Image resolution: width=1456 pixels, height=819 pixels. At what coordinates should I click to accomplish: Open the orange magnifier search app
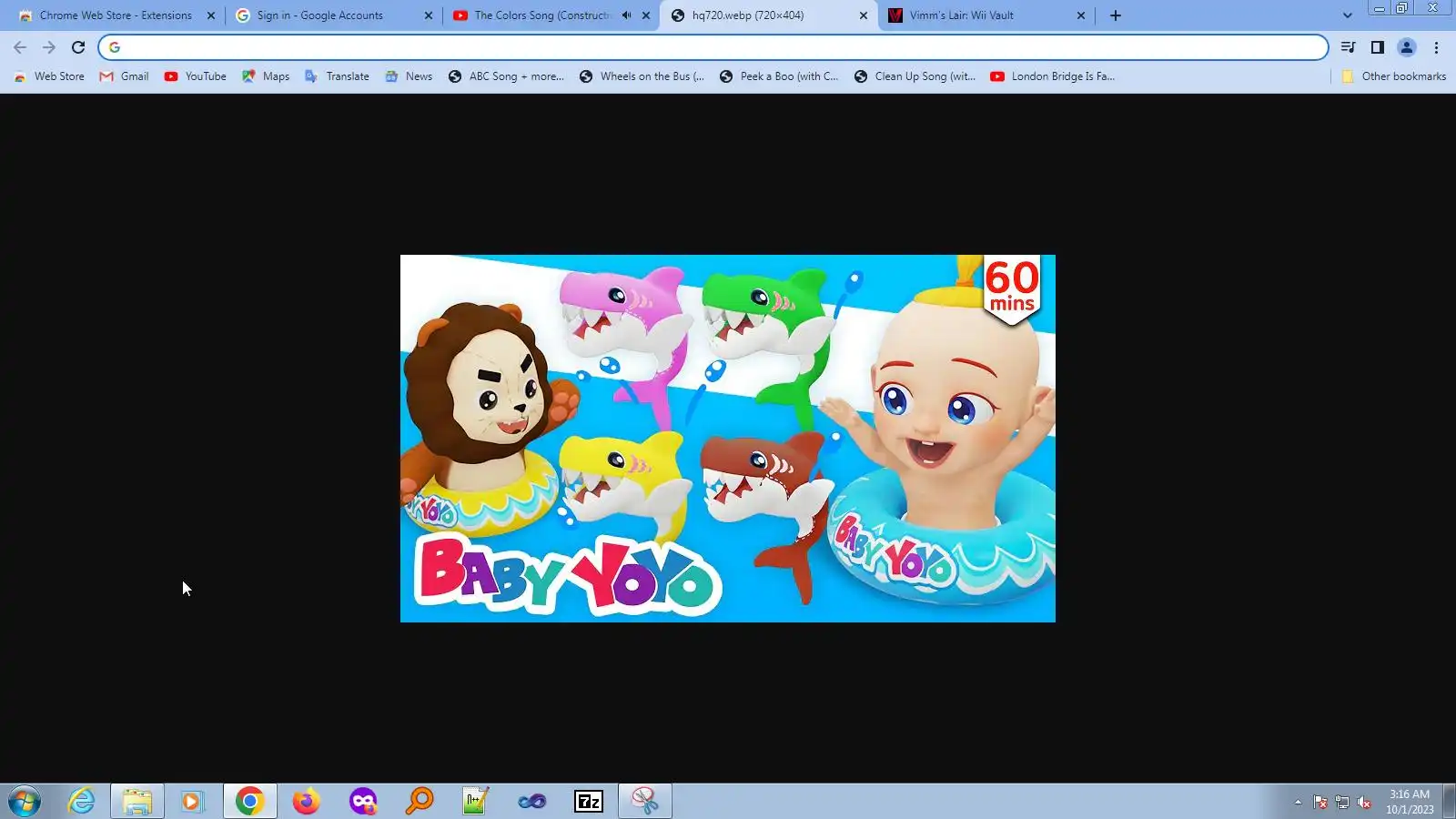point(420,801)
